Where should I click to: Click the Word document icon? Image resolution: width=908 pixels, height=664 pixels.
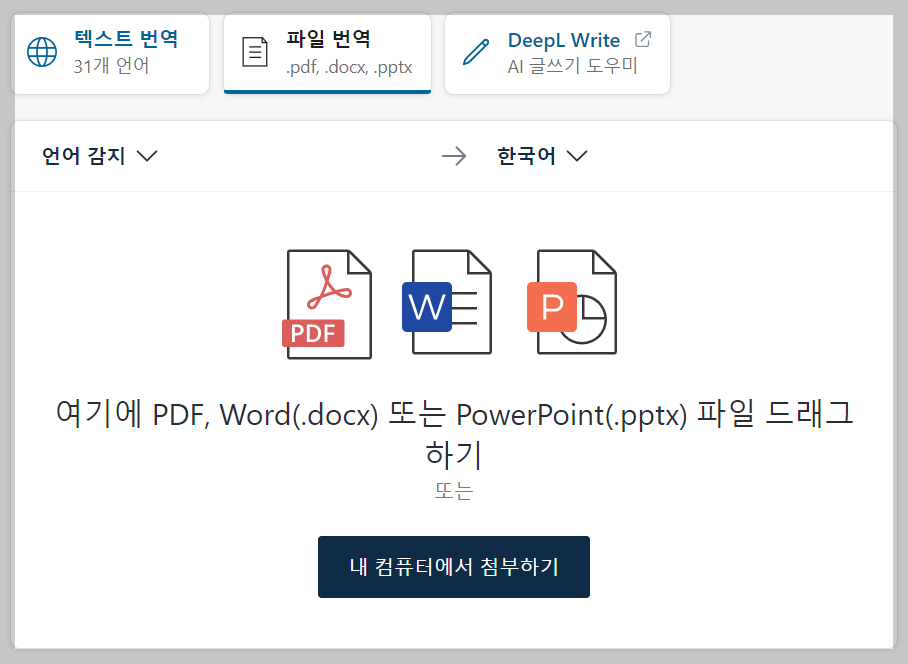446,302
